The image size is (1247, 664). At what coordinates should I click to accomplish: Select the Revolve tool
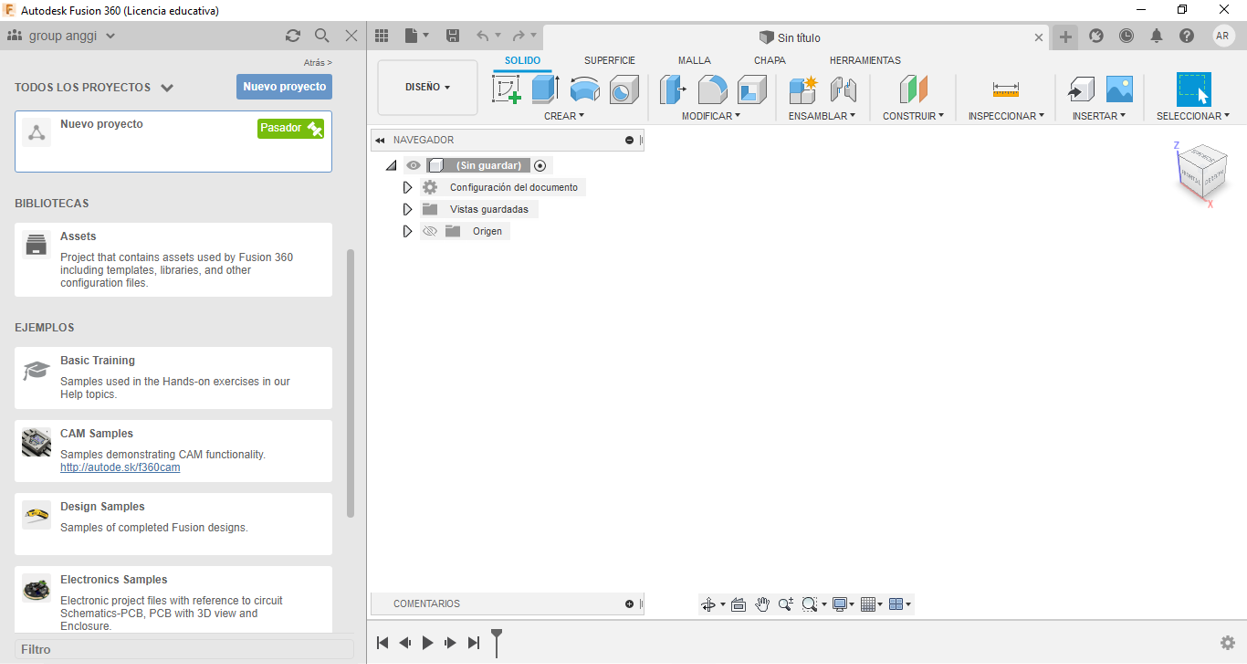click(585, 90)
